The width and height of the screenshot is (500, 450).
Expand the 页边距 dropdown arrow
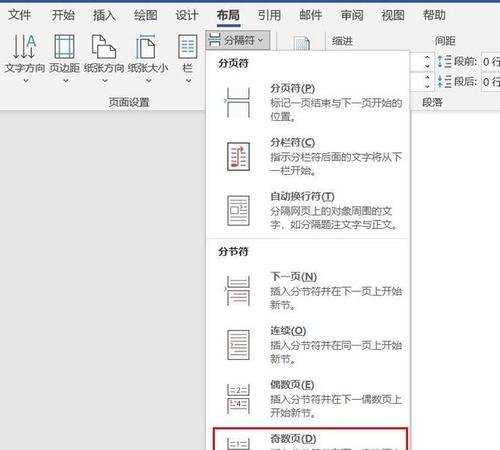(66, 81)
